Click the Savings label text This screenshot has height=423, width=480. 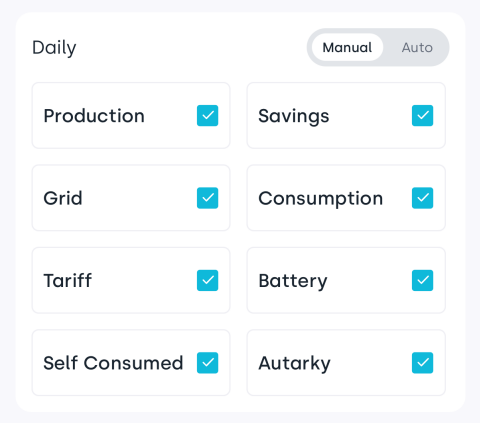click(294, 117)
